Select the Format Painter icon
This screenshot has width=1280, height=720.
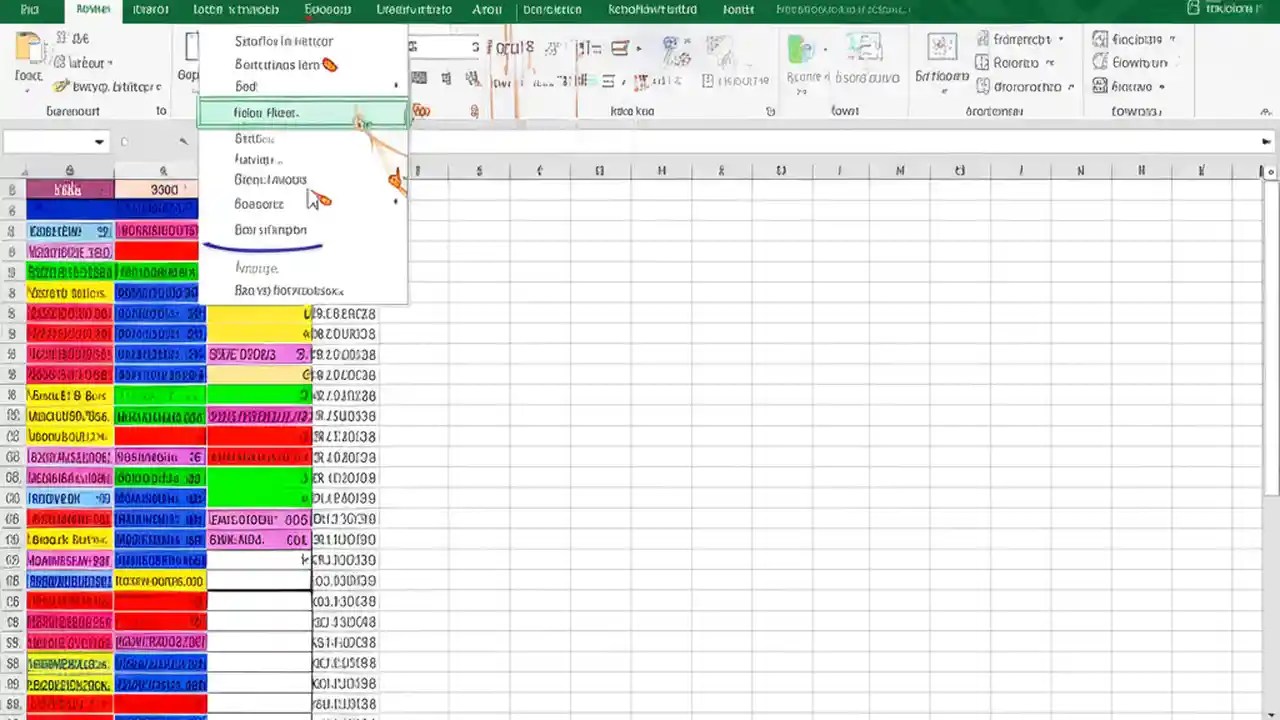(60, 86)
